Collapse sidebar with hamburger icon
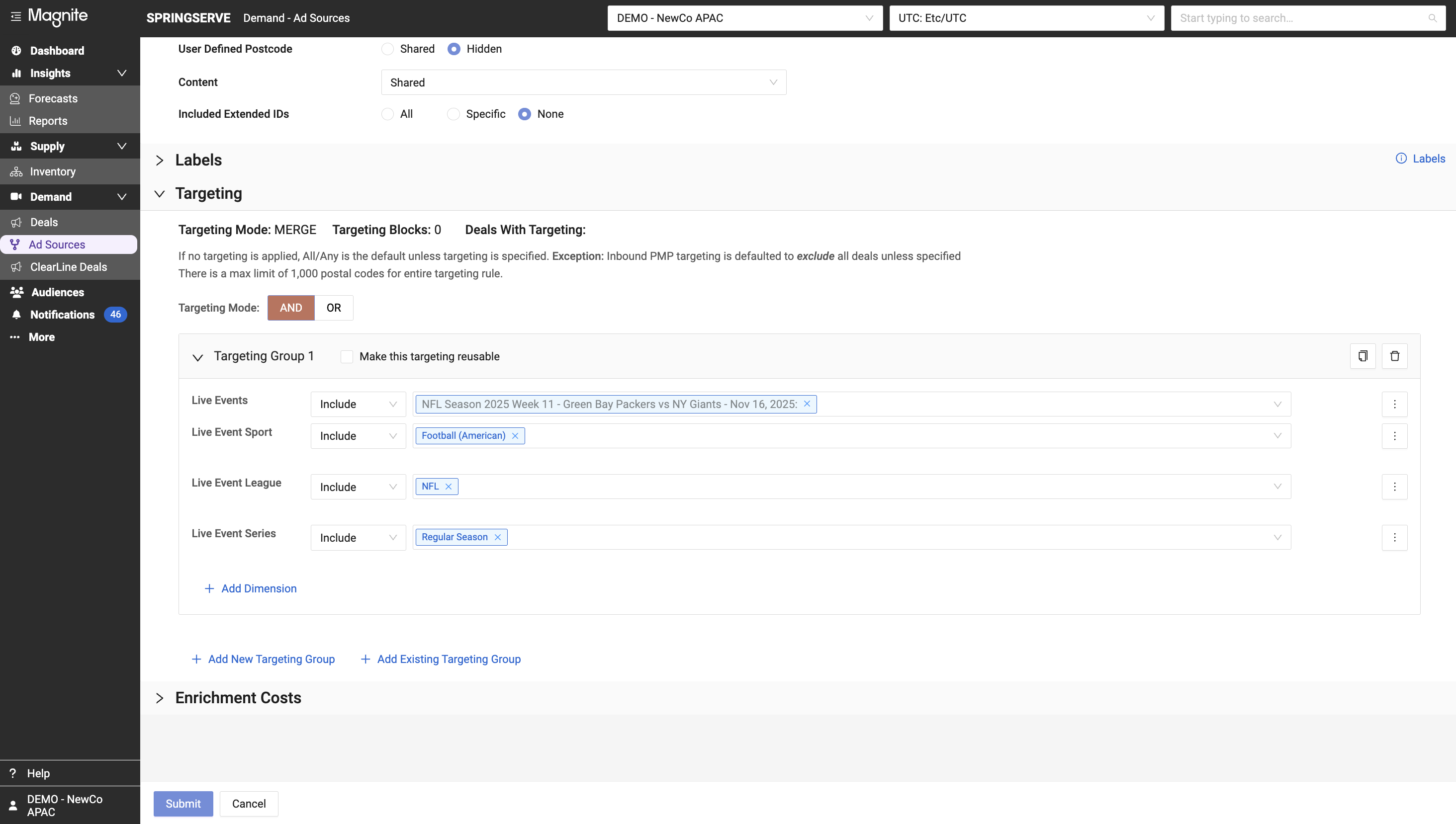 (16, 16)
